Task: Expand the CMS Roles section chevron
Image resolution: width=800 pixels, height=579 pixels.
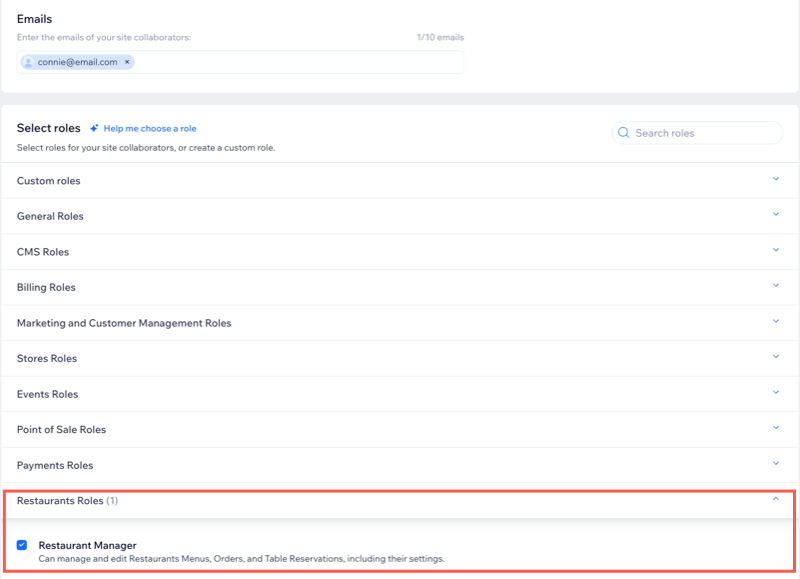Action: pyautogui.click(x=776, y=250)
